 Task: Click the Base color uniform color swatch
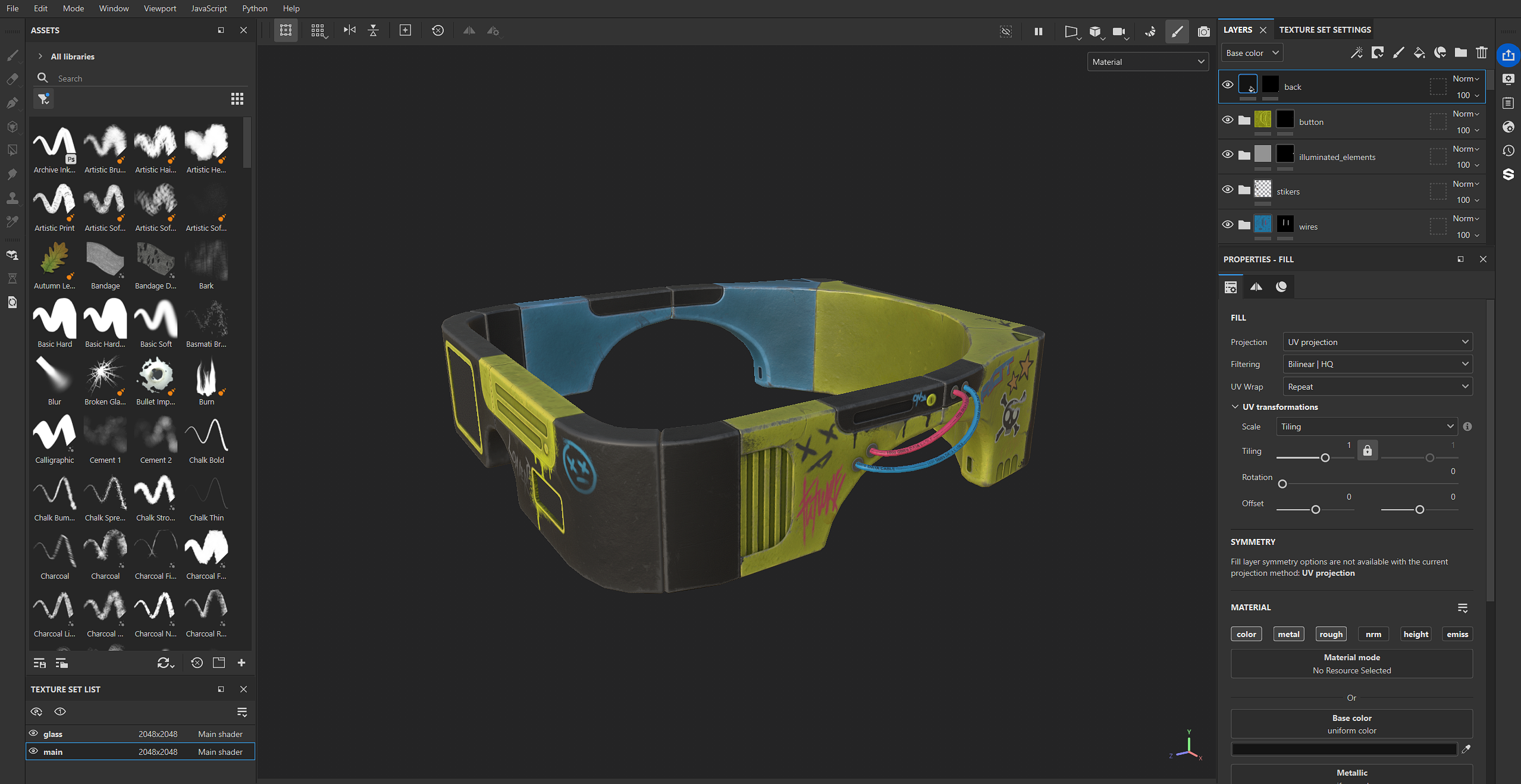[1344, 749]
